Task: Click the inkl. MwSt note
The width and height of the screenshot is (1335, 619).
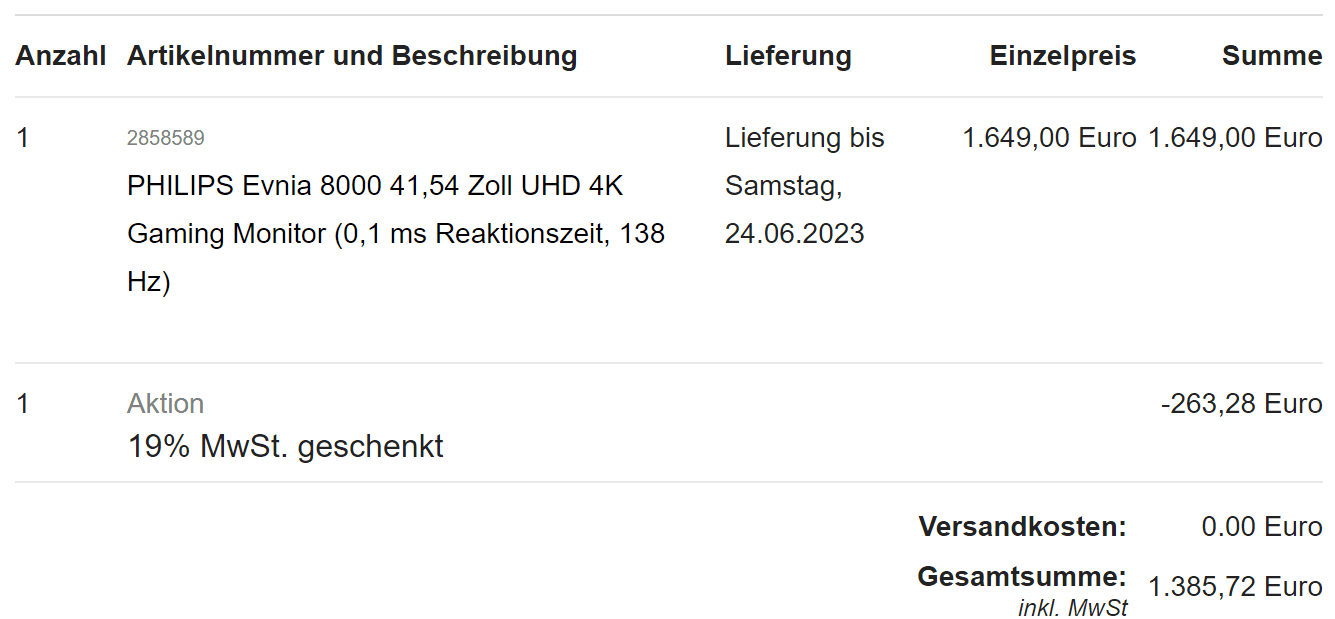Action: (x=1073, y=607)
